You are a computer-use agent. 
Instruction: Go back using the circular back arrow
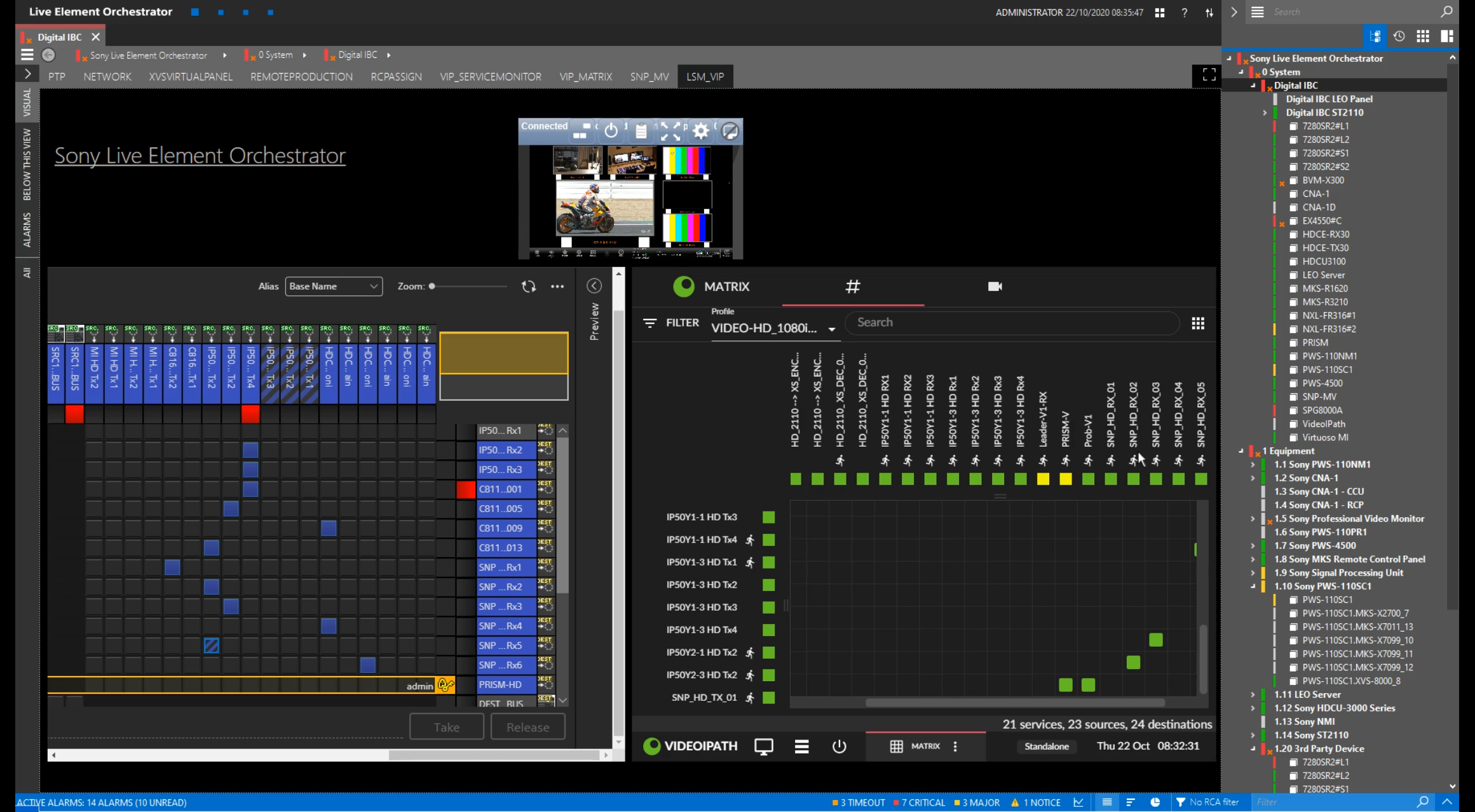tap(48, 55)
